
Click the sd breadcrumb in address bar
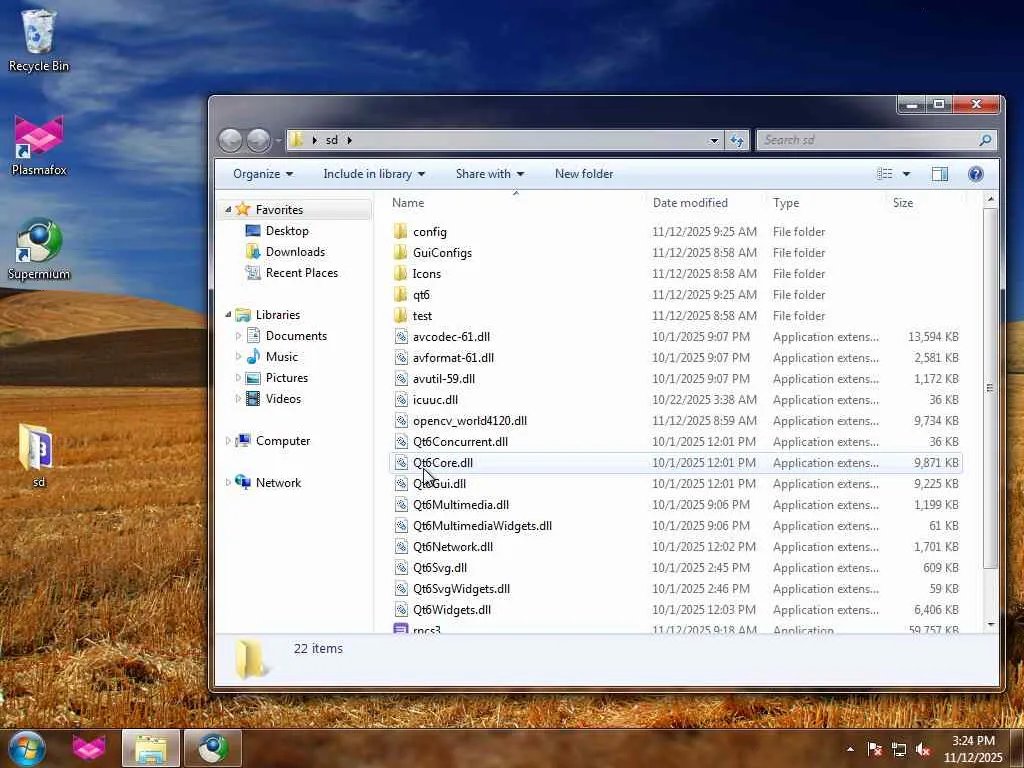[x=332, y=140]
